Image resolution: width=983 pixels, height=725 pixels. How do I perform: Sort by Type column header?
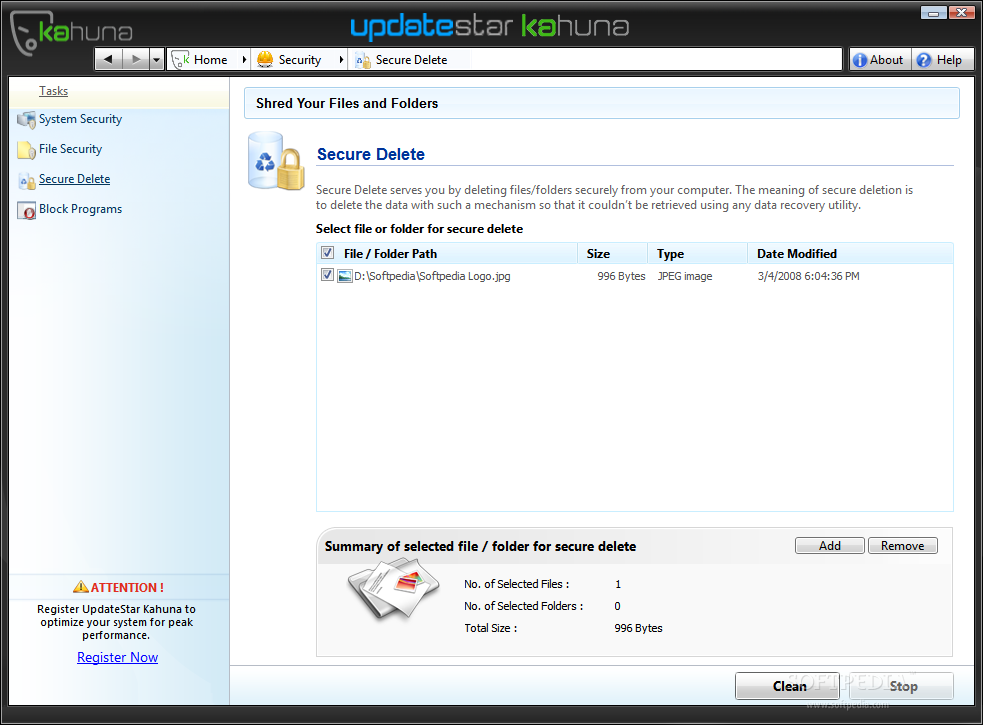click(697, 253)
